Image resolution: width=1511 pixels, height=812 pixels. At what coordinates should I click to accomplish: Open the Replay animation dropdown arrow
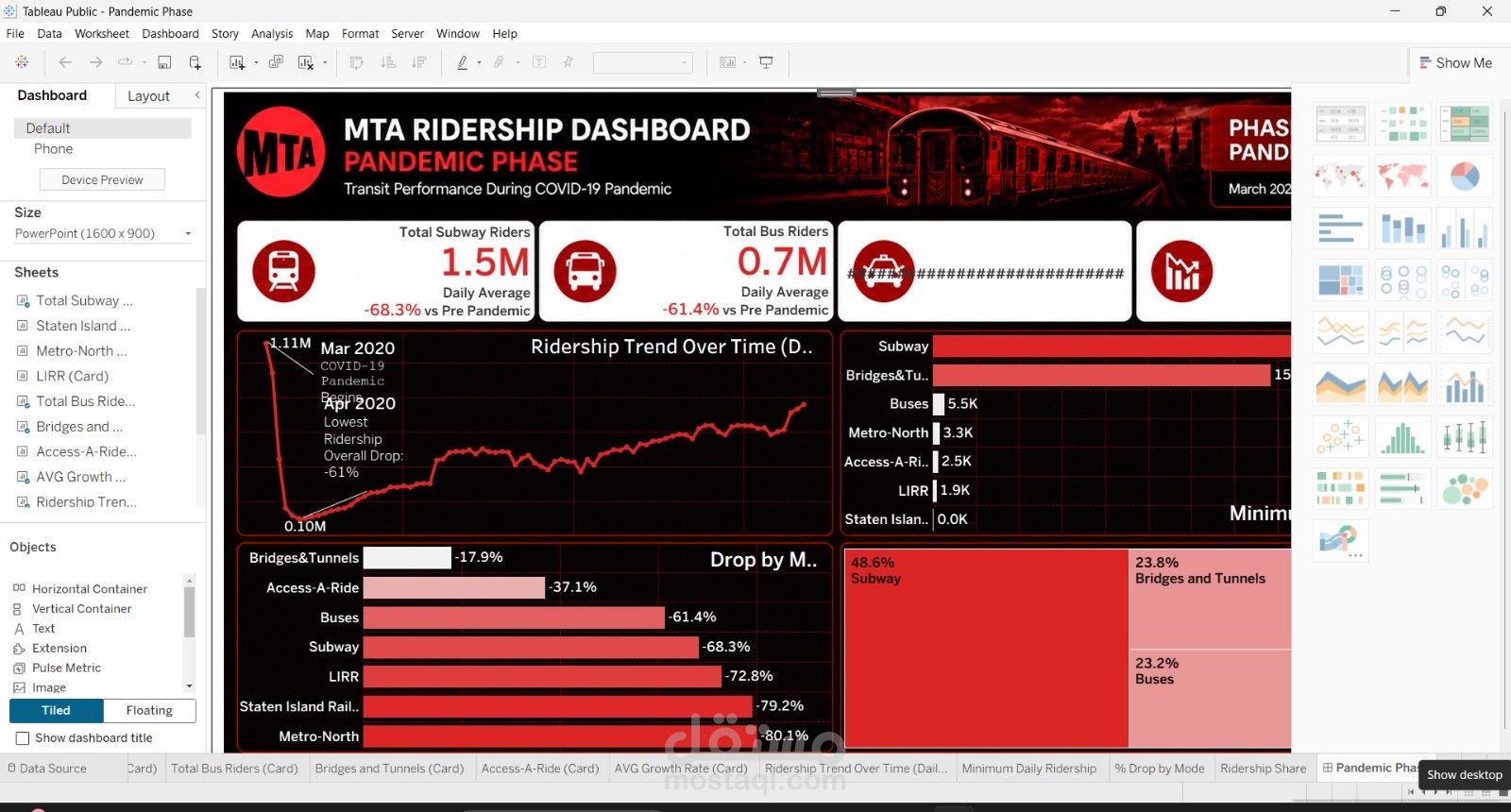click(144, 63)
